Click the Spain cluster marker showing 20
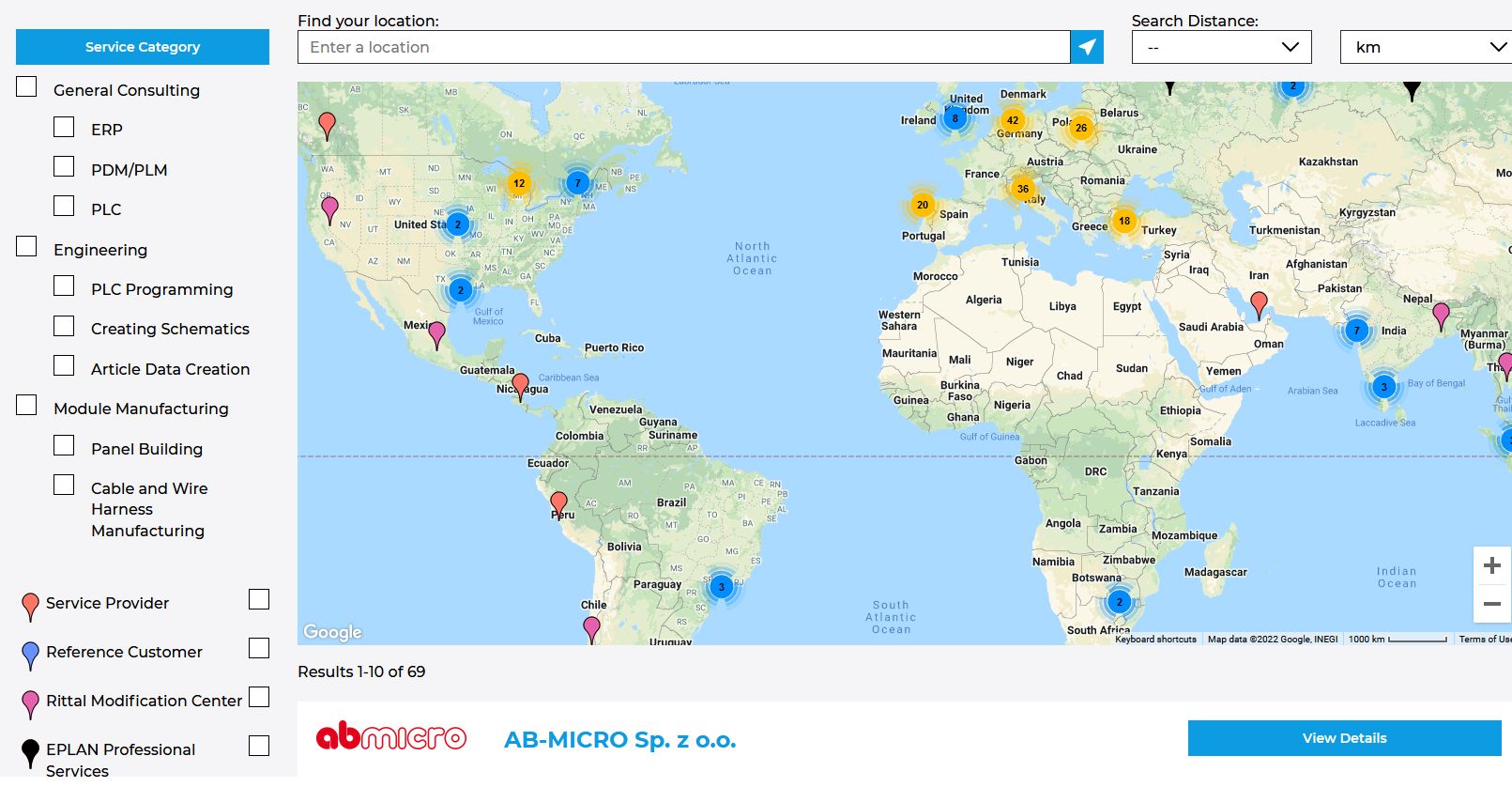The image size is (1512, 787). [922, 205]
